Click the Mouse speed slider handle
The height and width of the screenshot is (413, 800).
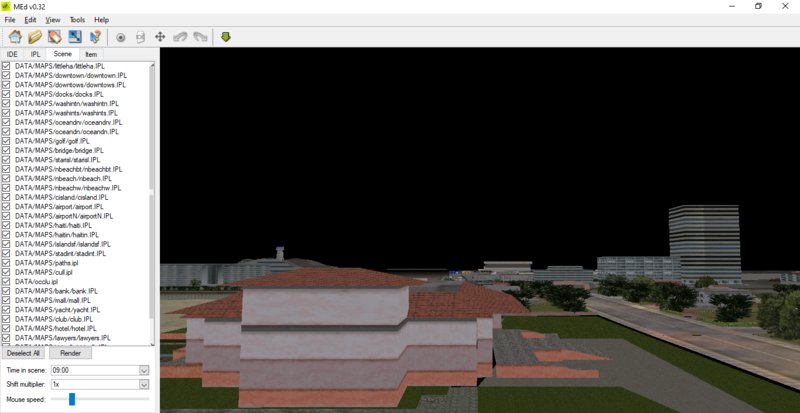72,399
